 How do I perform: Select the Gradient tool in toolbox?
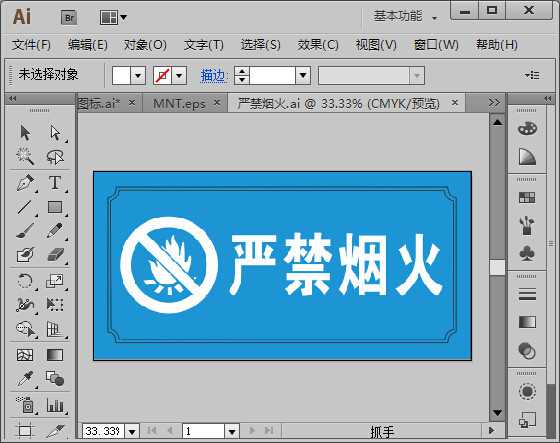pyautogui.click(x=55, y=355)
